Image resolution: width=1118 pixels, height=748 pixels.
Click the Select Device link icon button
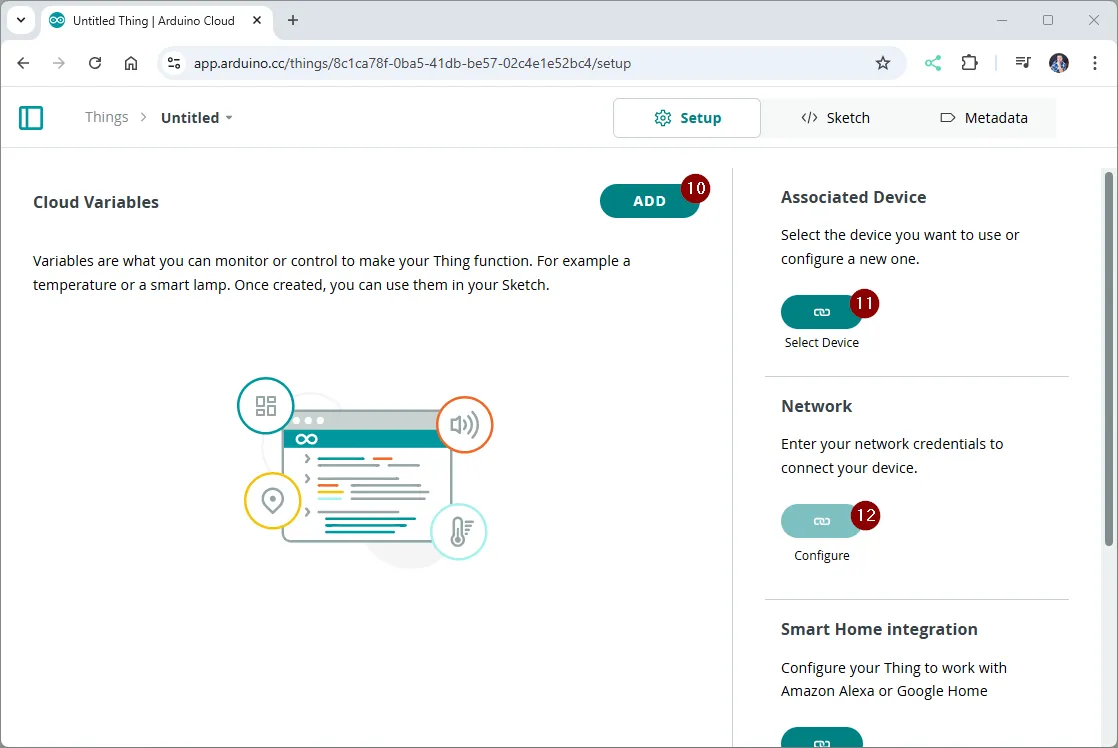(x=821, y=312)
